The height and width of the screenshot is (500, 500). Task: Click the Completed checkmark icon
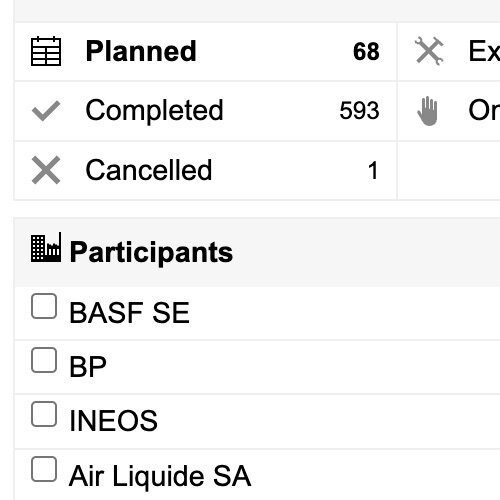coord(46,111)
